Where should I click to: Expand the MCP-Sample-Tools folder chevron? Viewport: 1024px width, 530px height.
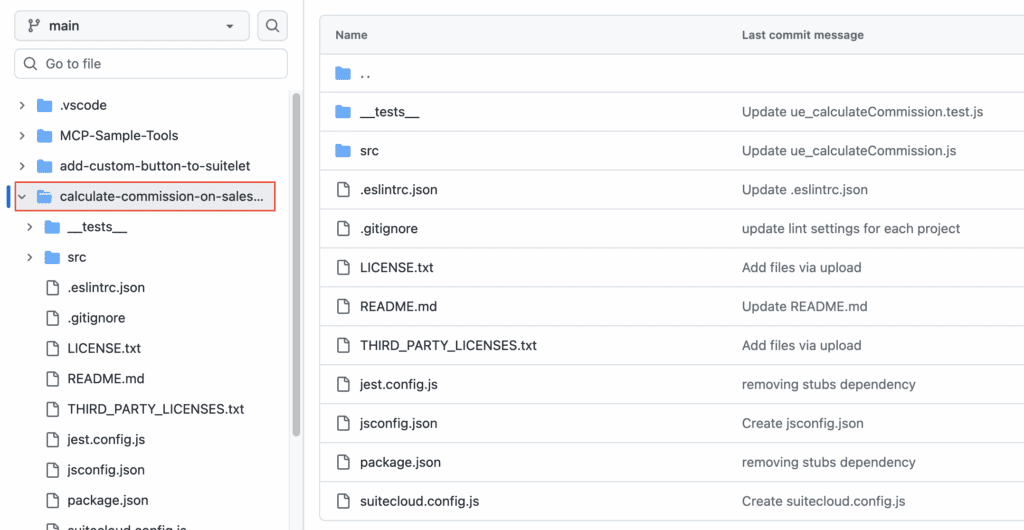point(22,136)
